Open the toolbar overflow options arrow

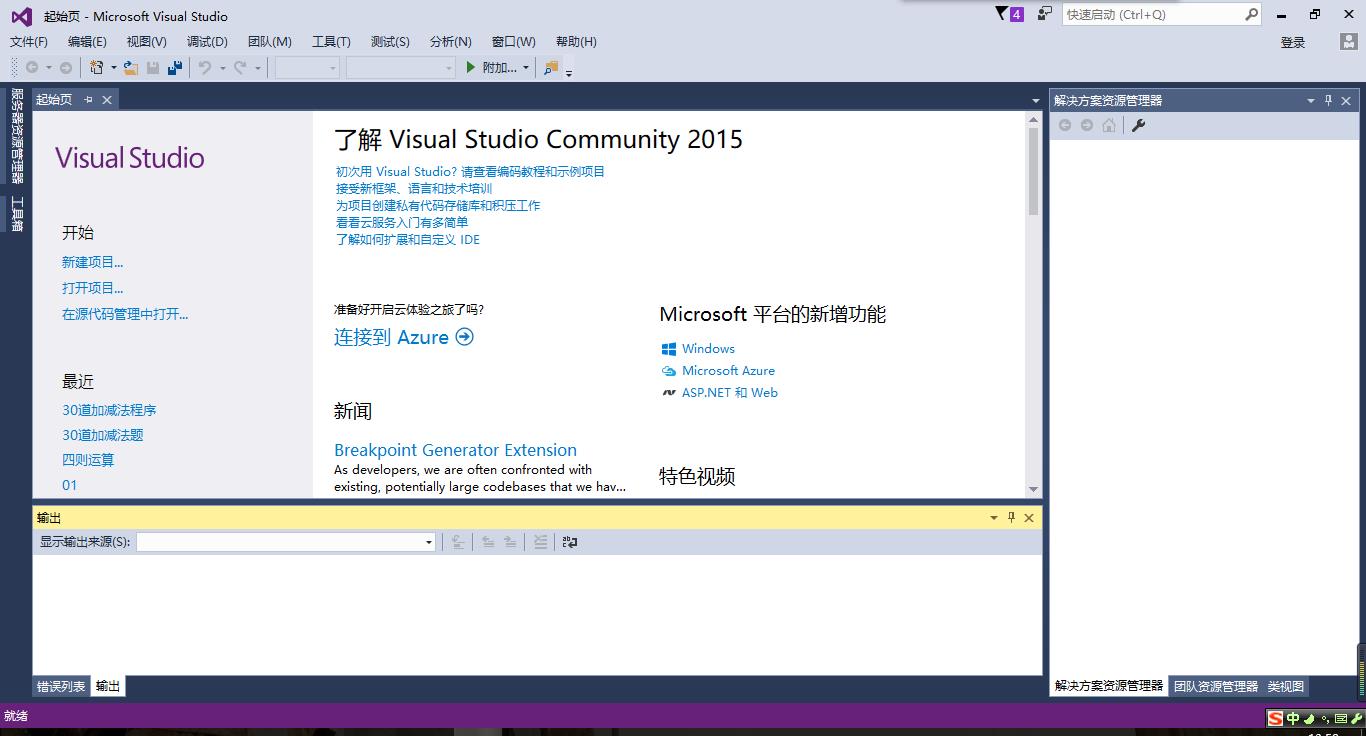(x=569, y=72)
